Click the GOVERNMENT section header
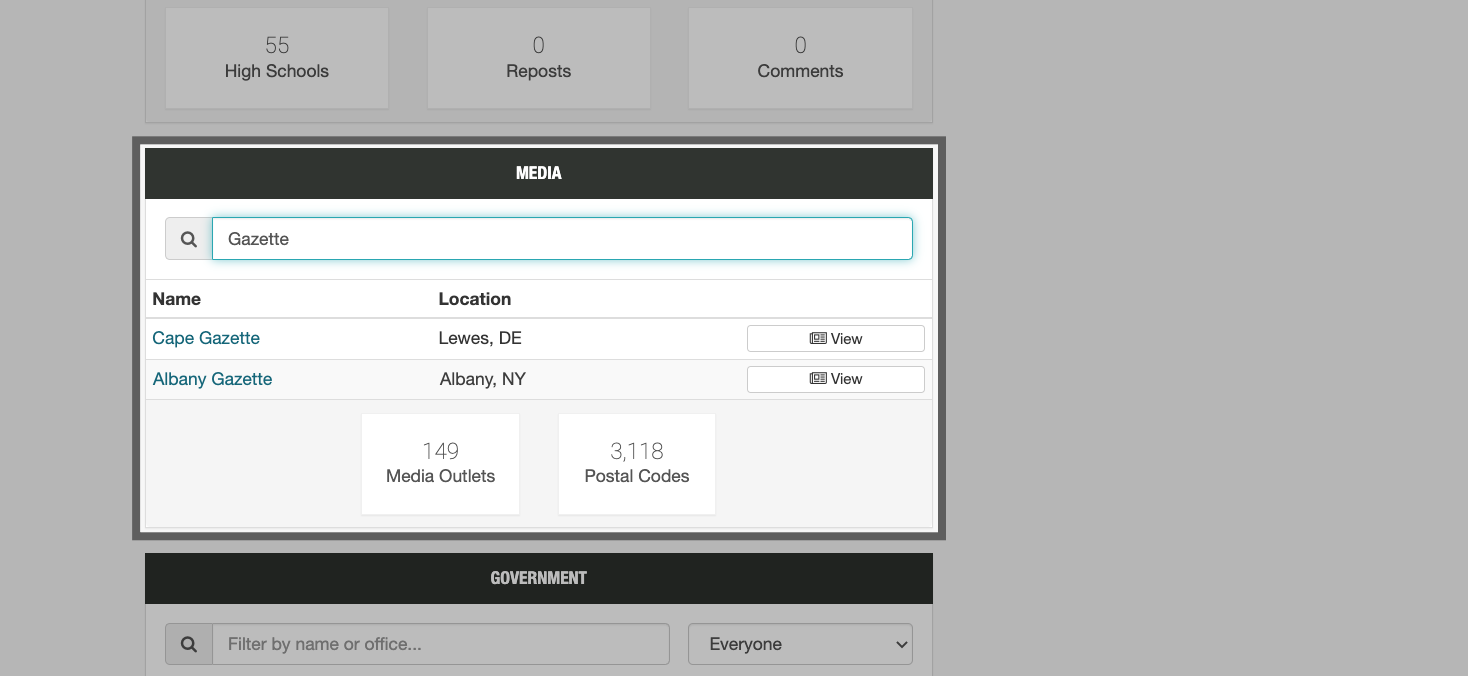Screen dimensions: 1468x676 click(x=538, y=578)
